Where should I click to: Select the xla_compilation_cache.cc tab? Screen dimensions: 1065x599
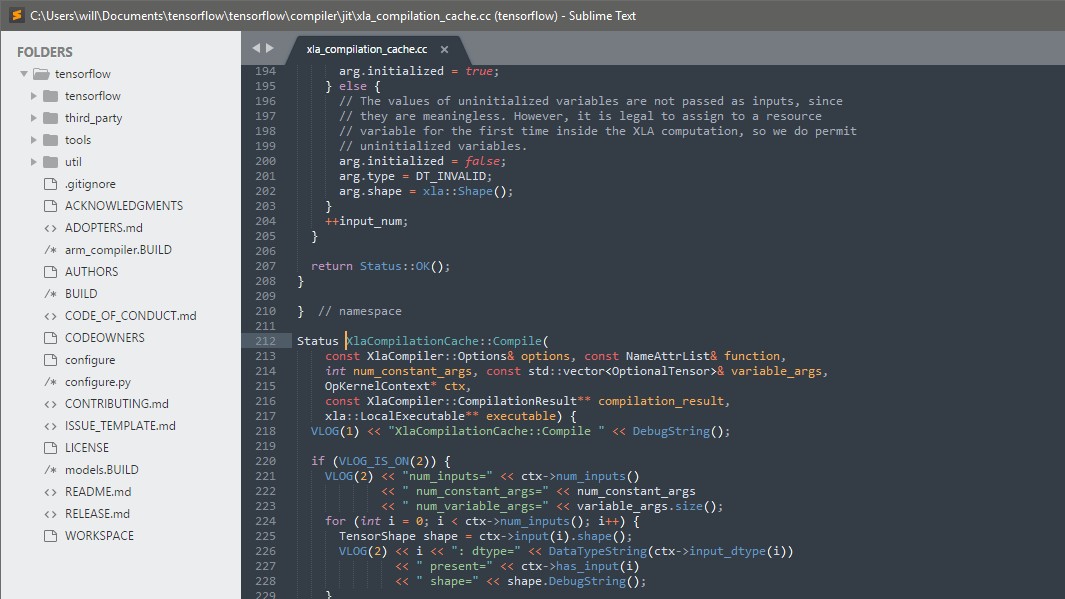[364, 48]
